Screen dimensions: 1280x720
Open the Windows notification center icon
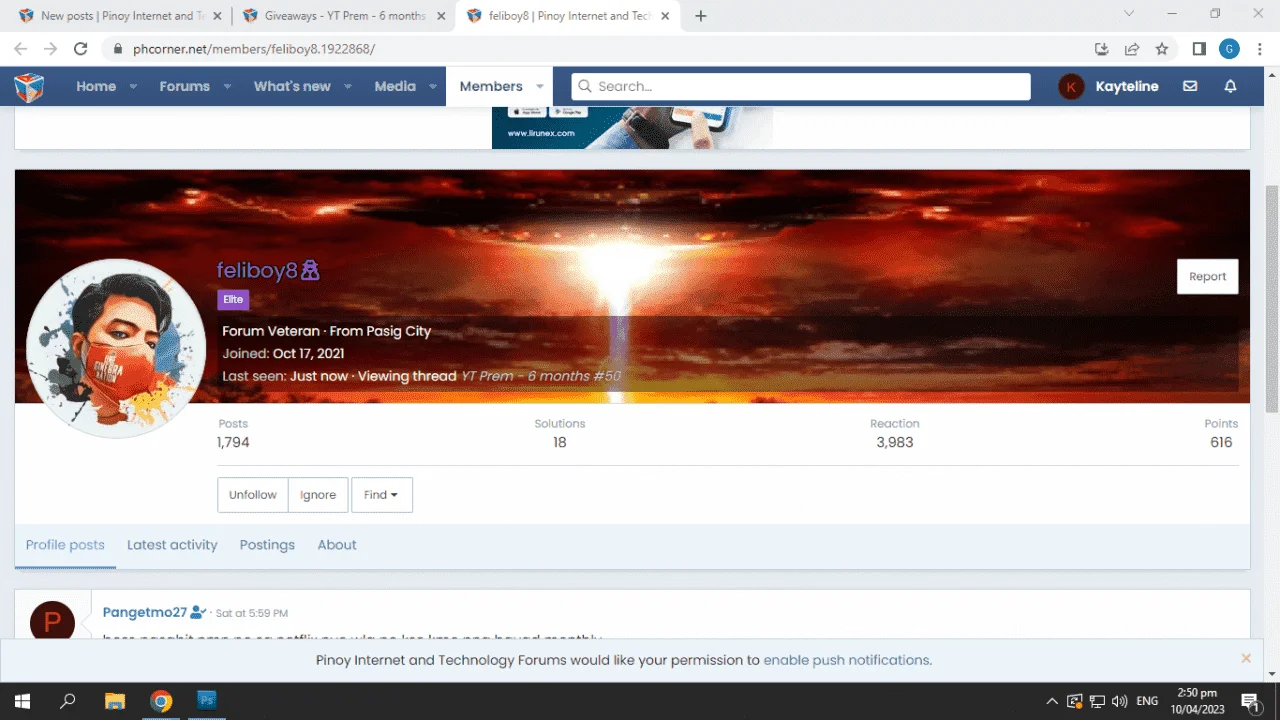(x=1250, y=701)
